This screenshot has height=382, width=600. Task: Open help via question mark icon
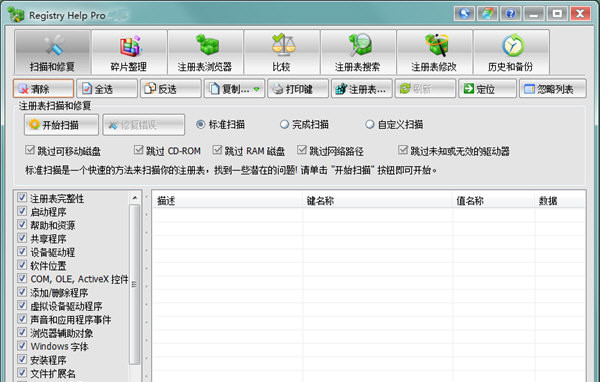511,14
